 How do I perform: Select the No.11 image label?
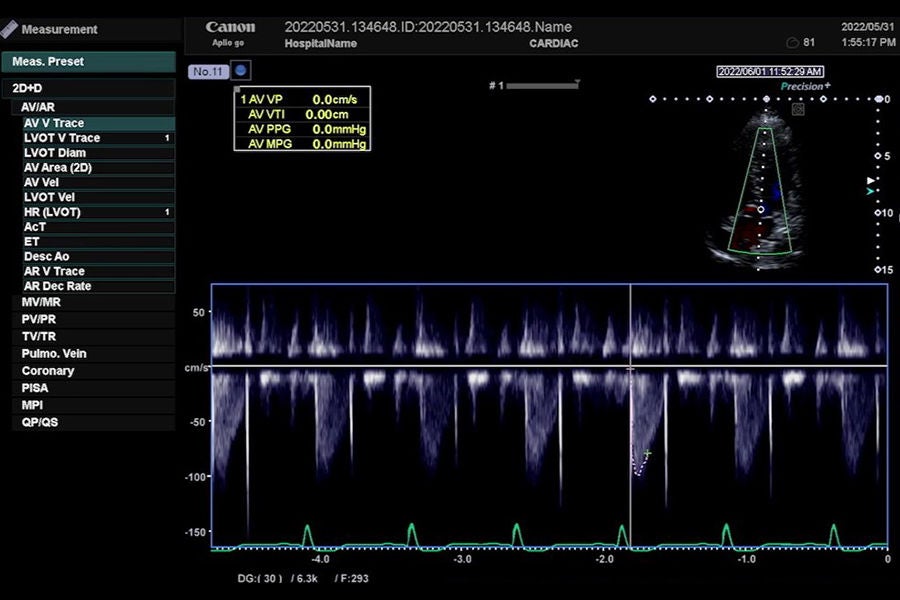(x=208, y=72)
